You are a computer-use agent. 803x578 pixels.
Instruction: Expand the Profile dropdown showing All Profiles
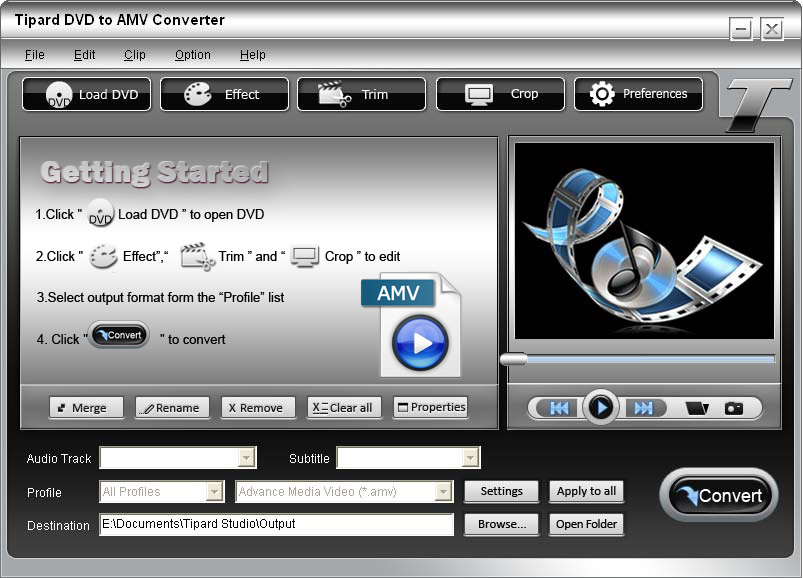pos(213,492)
